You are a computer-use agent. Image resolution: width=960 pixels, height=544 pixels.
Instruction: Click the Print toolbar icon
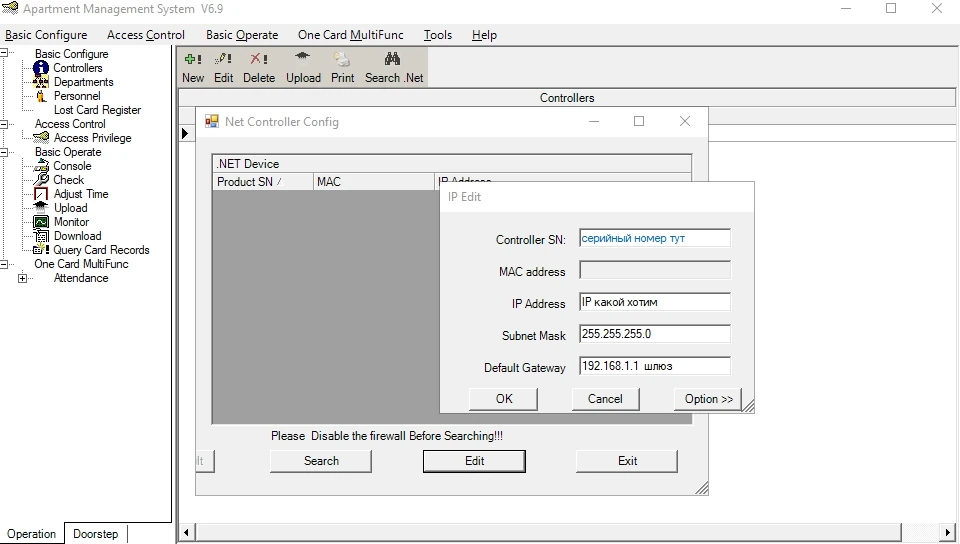pos(342,59)
